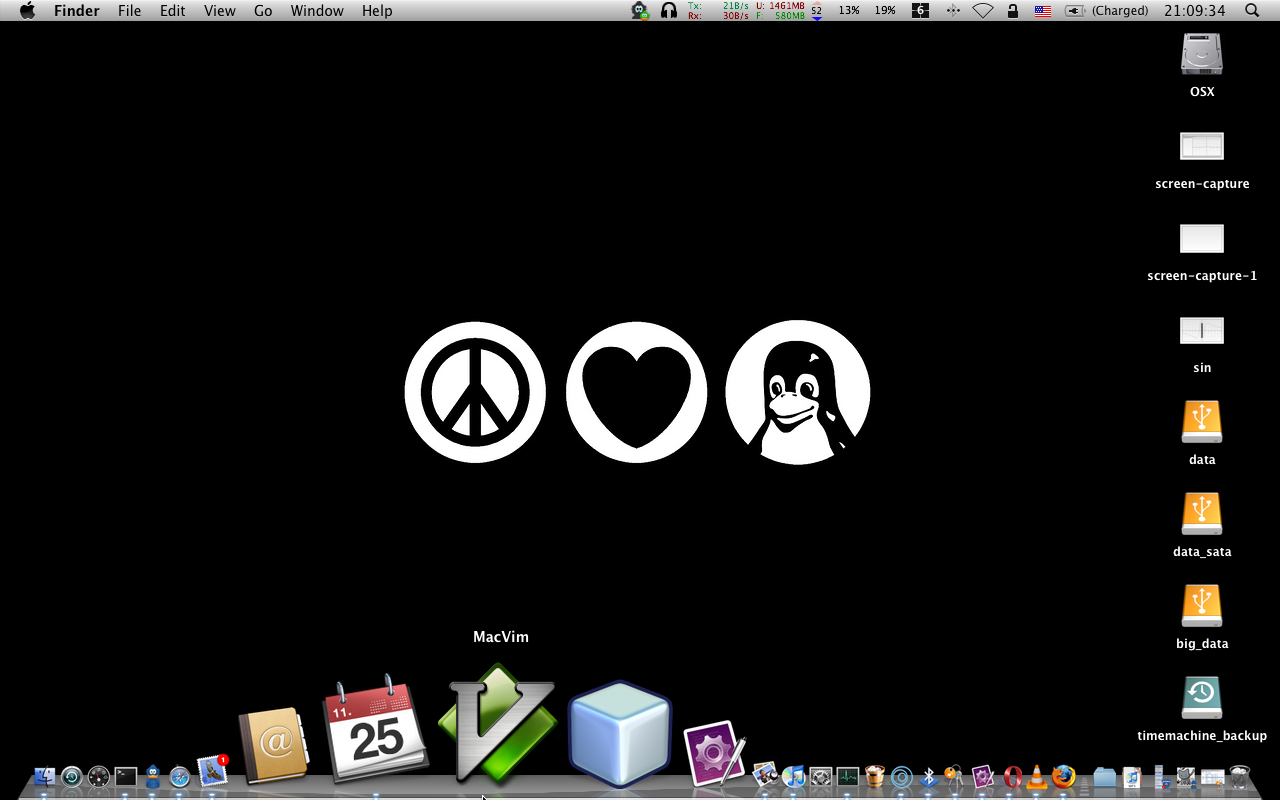Viewport: 1280px width, 800px height.
Task: Click 19% CPU indicator
Action: pyautogui.click(x=885, y=11)
